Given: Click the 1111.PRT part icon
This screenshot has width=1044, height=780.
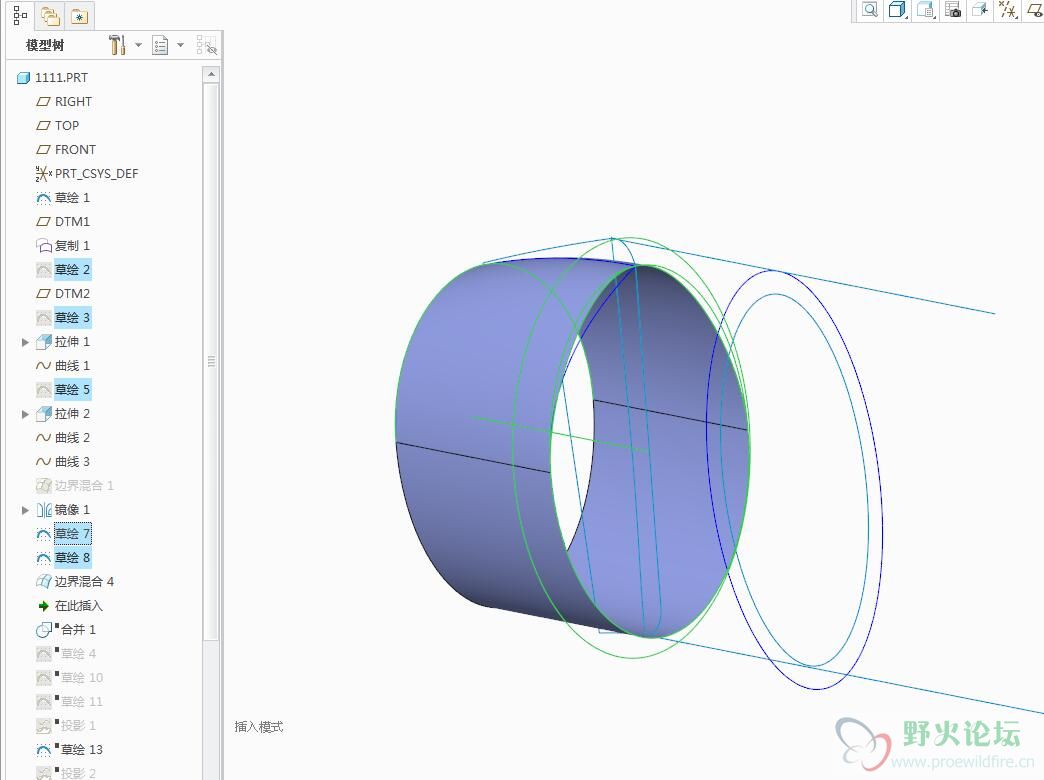Looking at the screenshot, I should click(23, 78).
